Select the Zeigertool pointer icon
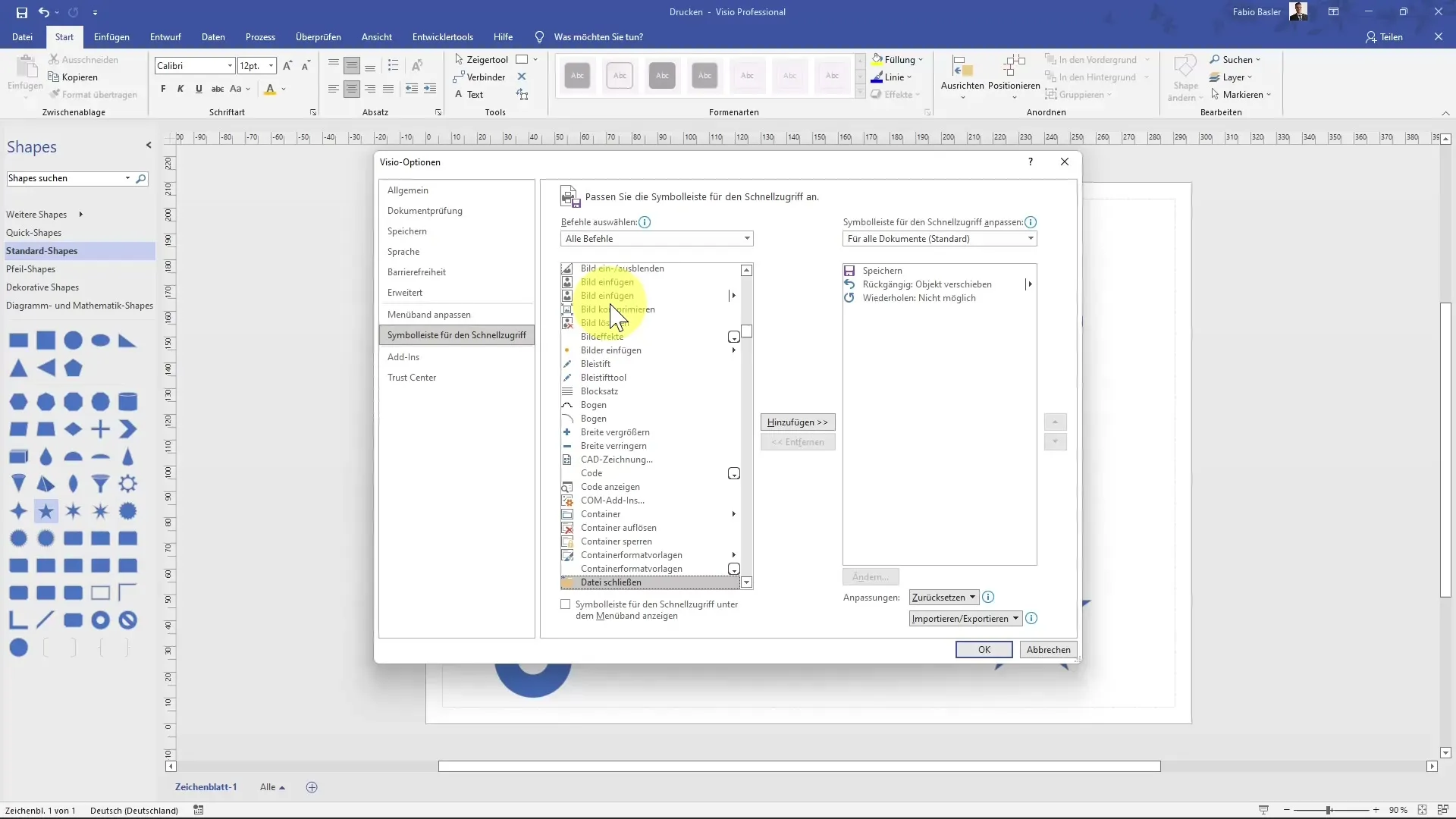The height and width of the screenshot is (819, 1456). 460,59
